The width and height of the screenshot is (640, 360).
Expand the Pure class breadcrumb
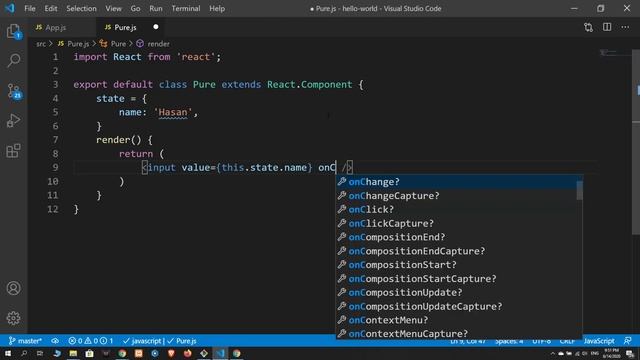click(113, 44)
